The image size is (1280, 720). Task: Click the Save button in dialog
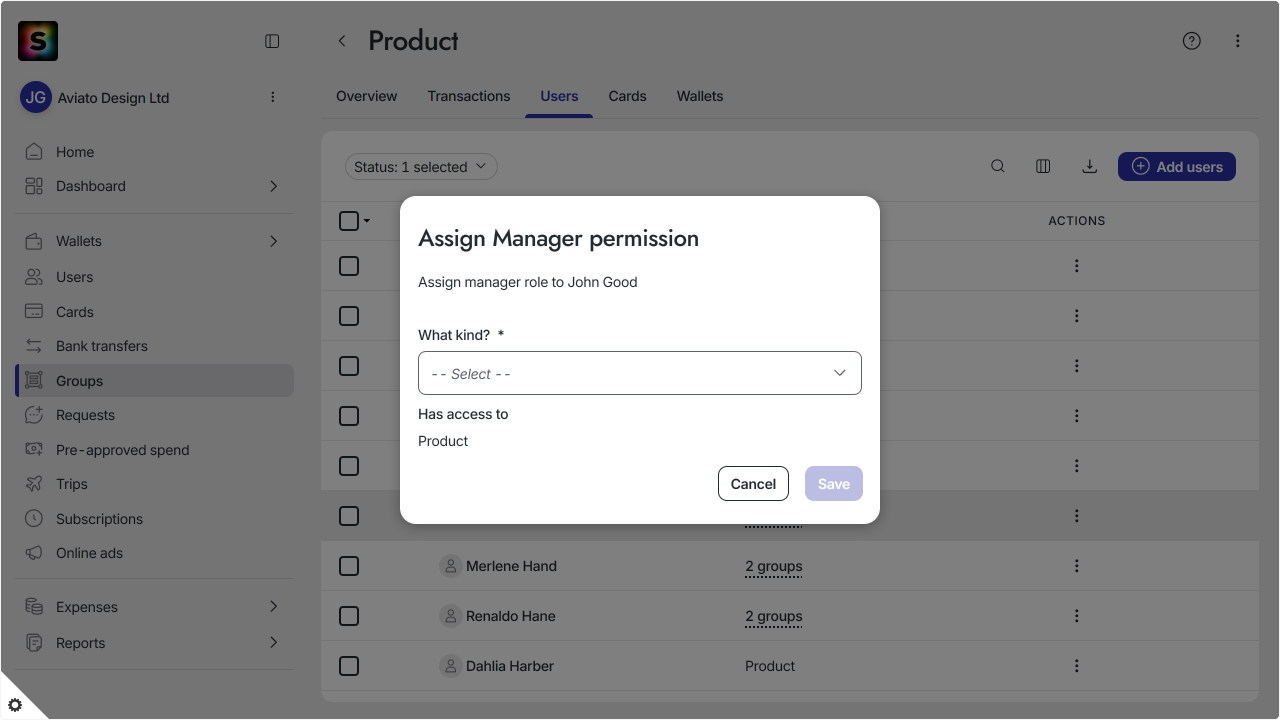pyautogui.click(x=834, y=484)
